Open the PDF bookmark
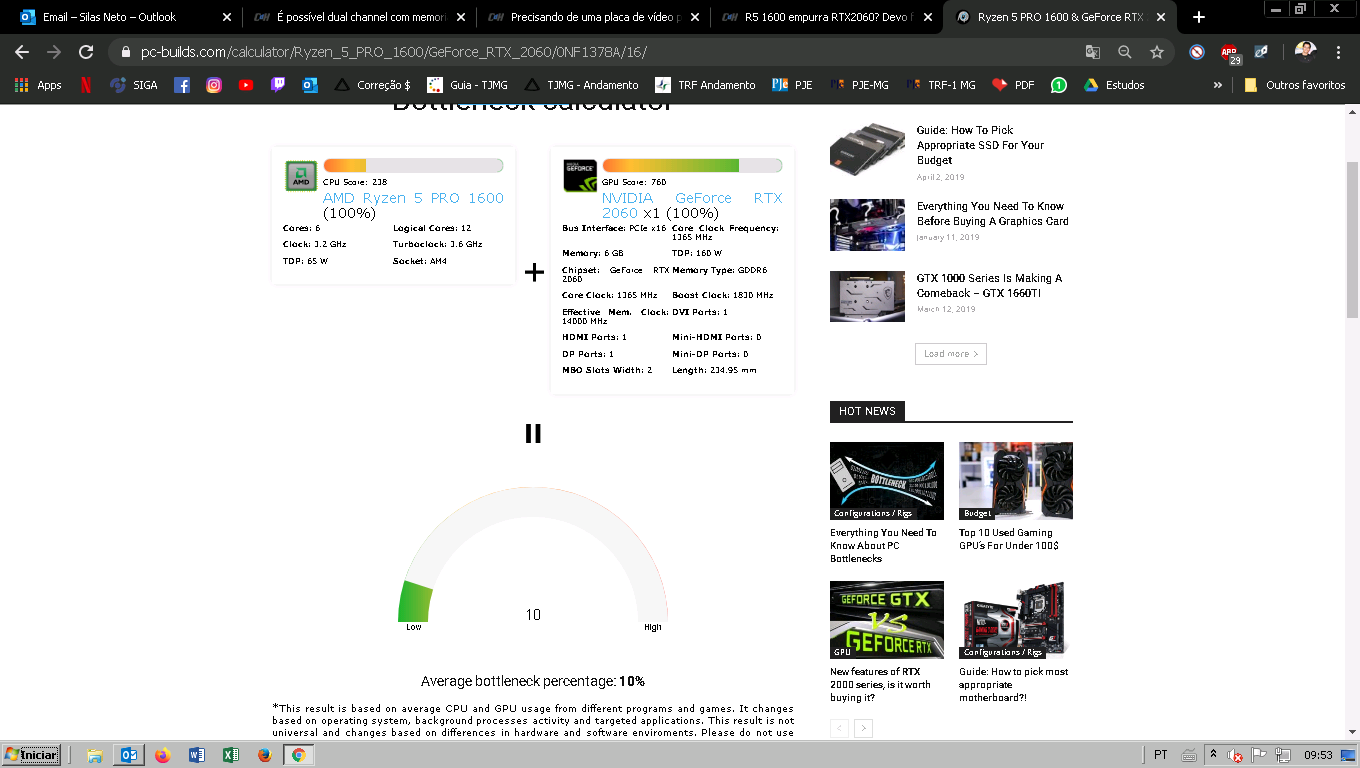The height and width of the screenshot is (768, 1360). [1013, 85]
